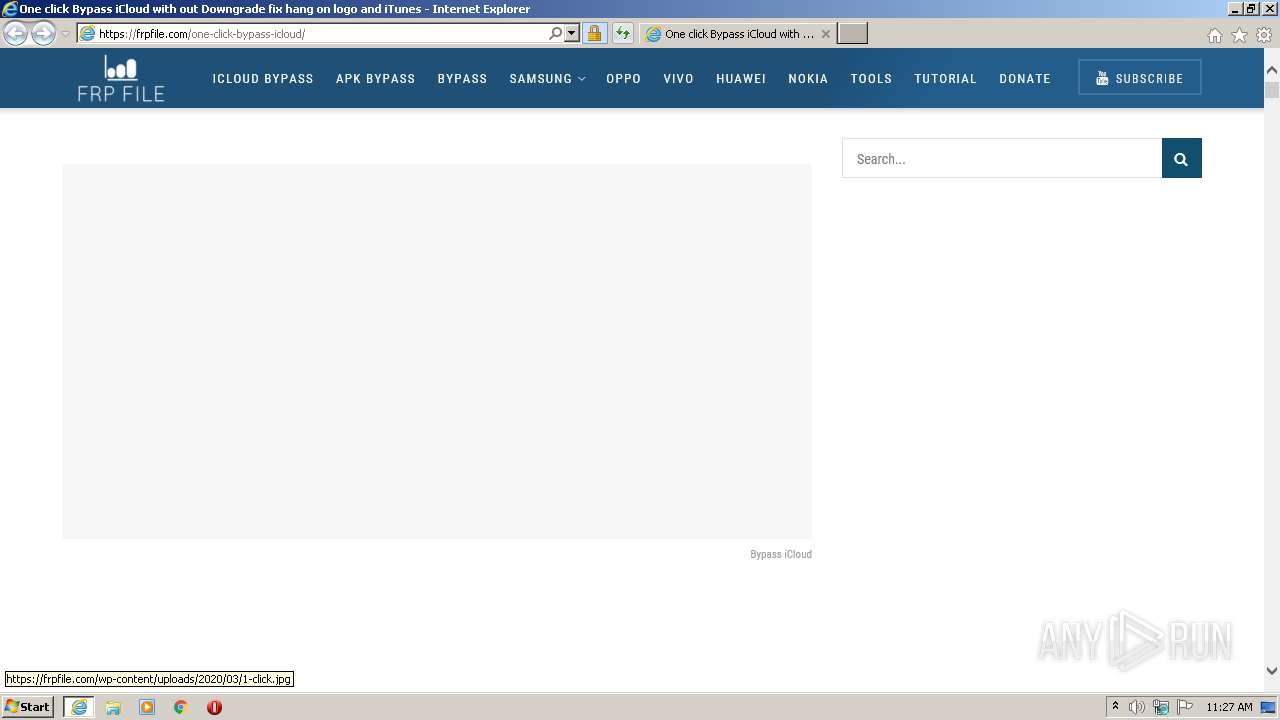Click the Show desktop button
The width and height of the screenshot is (1280, 720).
point(1269,707)
